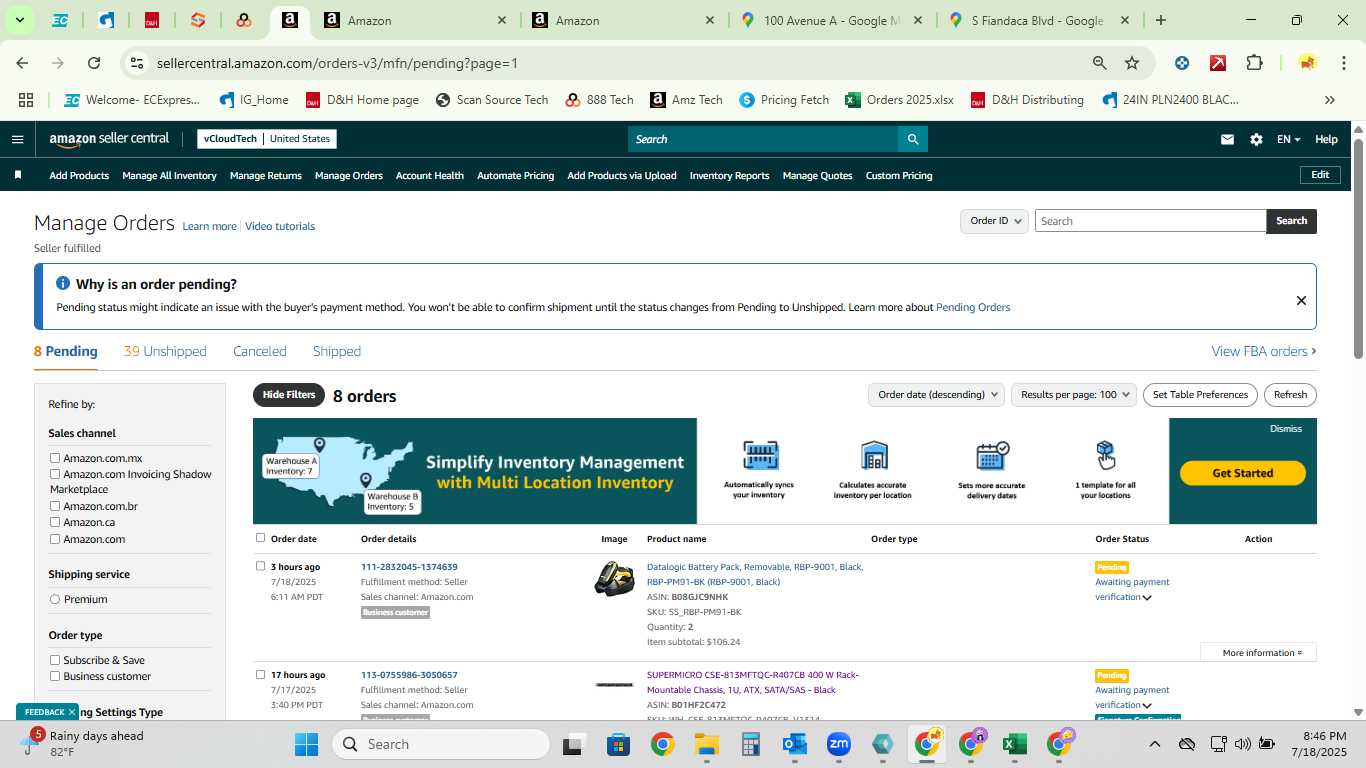
Task: Click the Get Started button in banner
Action: [1243, 473]
